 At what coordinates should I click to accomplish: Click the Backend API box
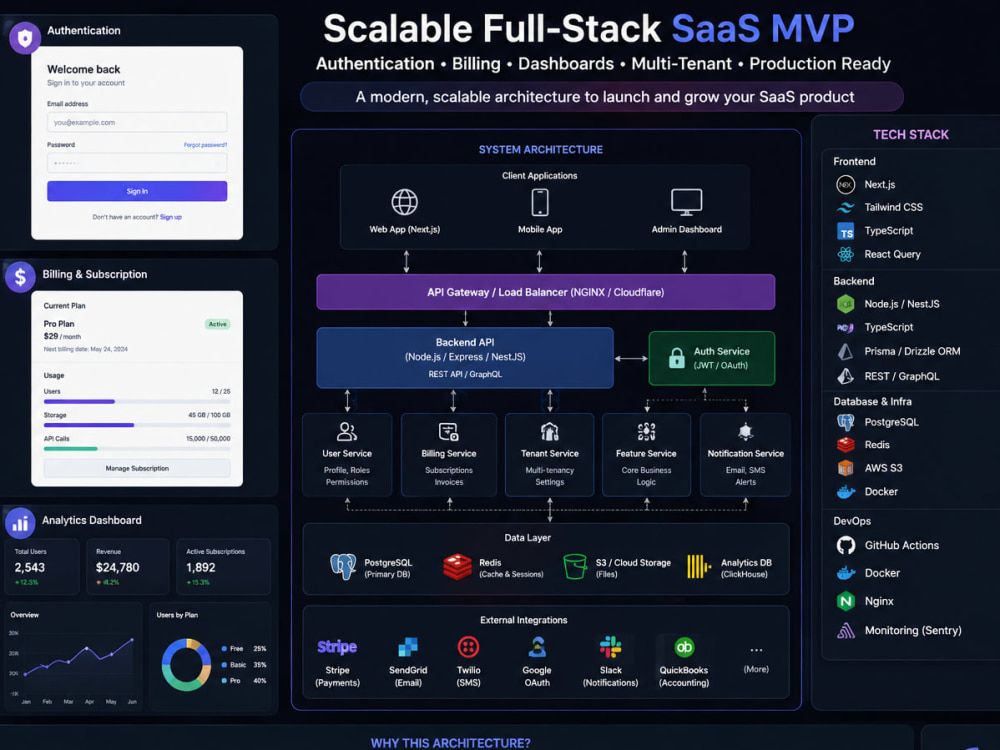pyautogui.click(x=465, y=358)
